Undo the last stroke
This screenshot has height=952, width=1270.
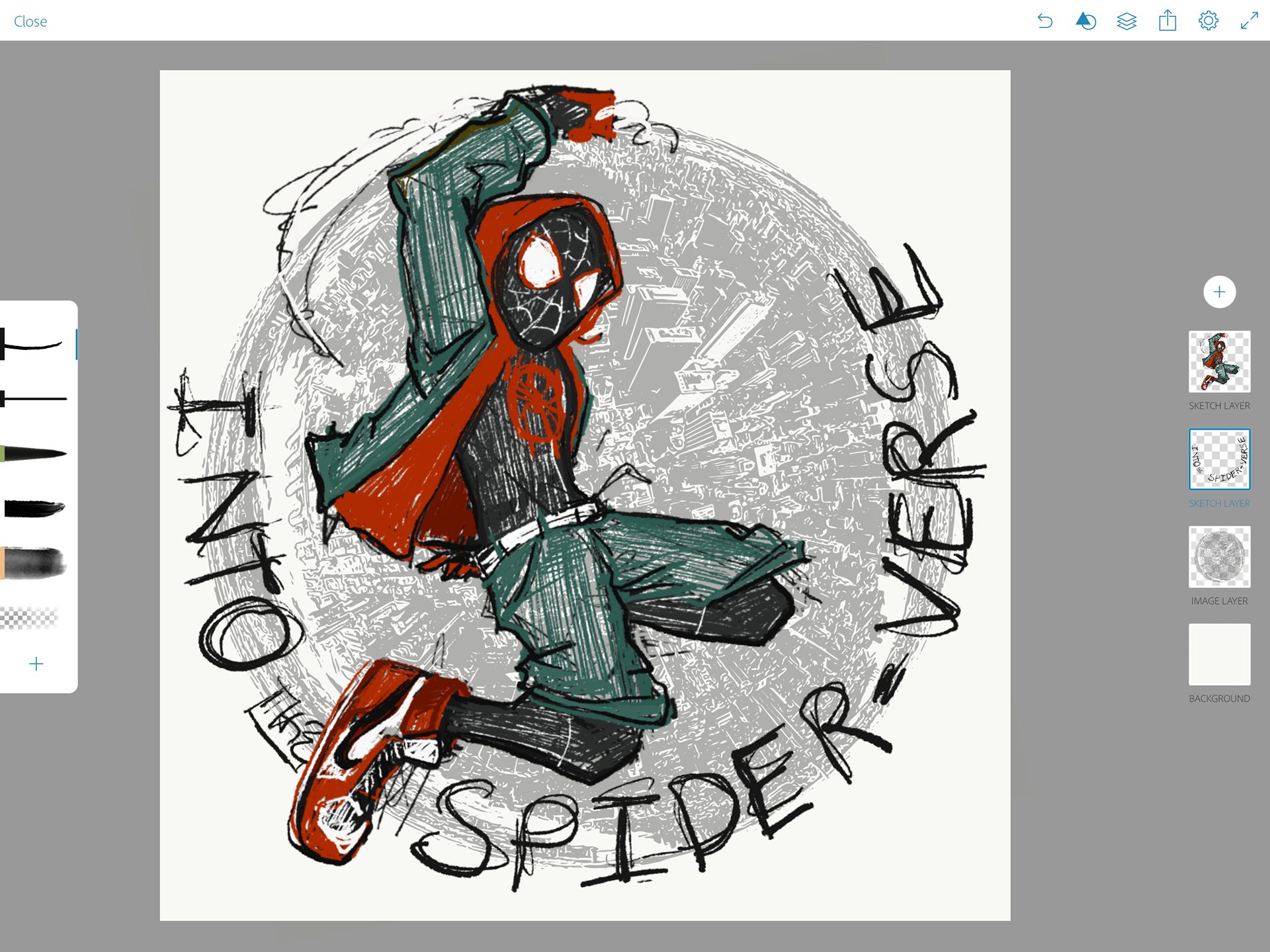click(1045, 21)
